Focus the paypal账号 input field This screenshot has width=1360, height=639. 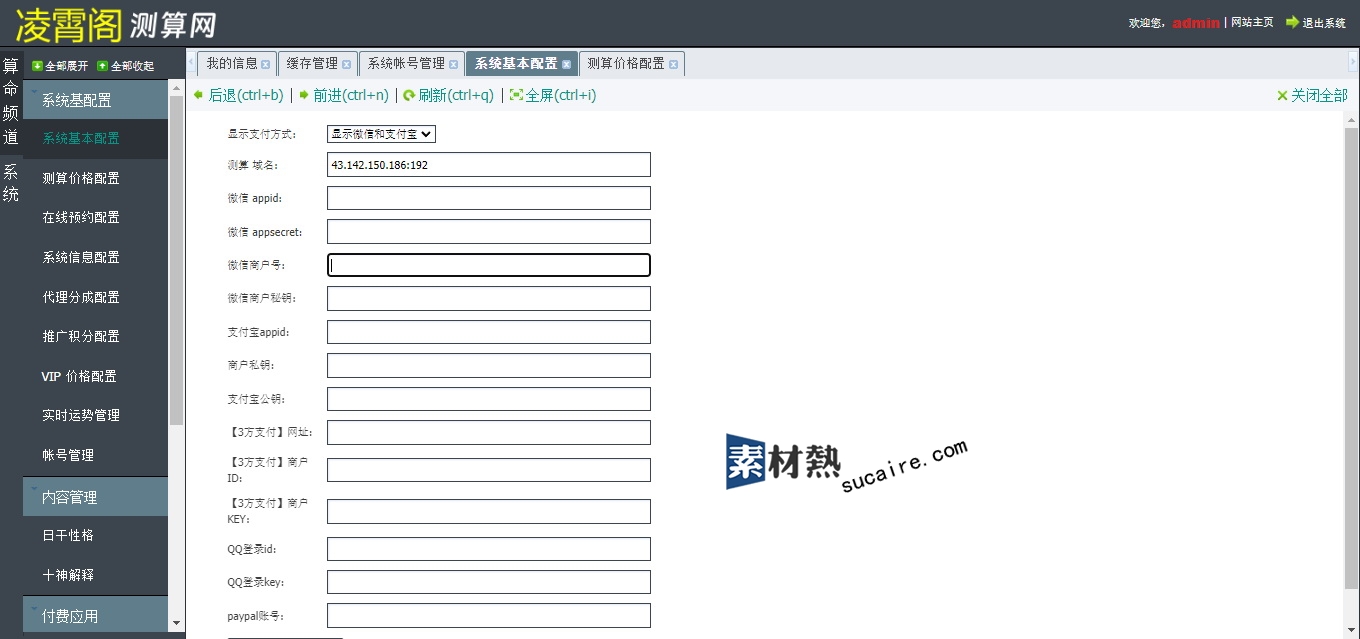point(489,615)
